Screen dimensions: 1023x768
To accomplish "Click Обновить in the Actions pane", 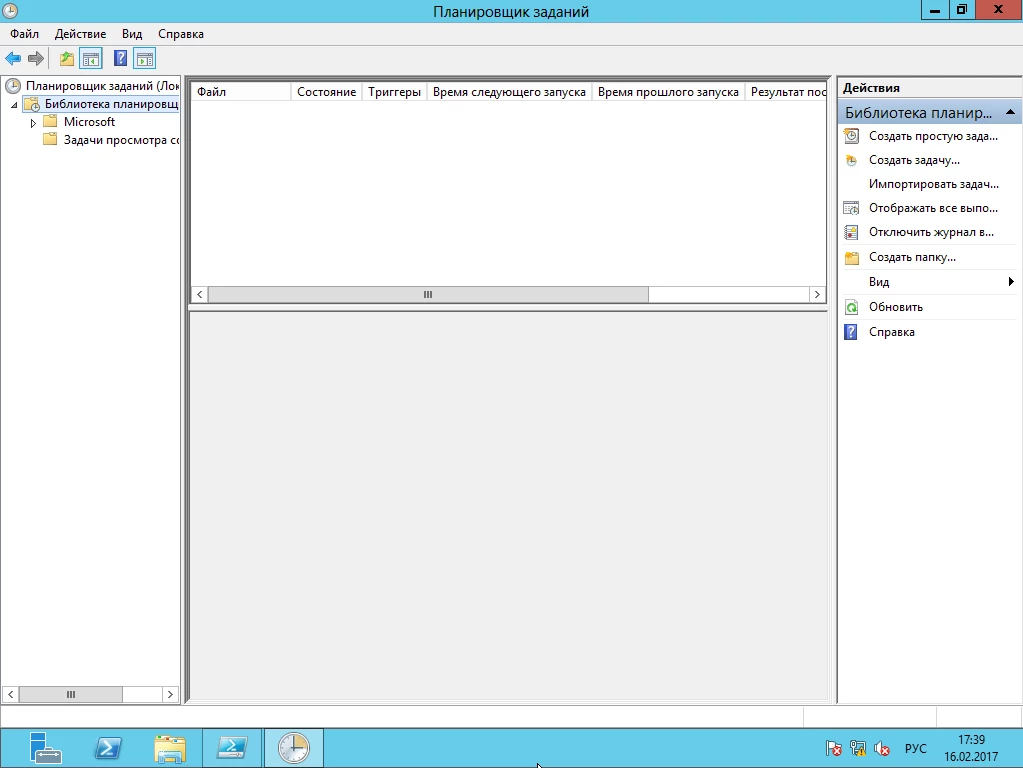I will (x=895, y=307).
